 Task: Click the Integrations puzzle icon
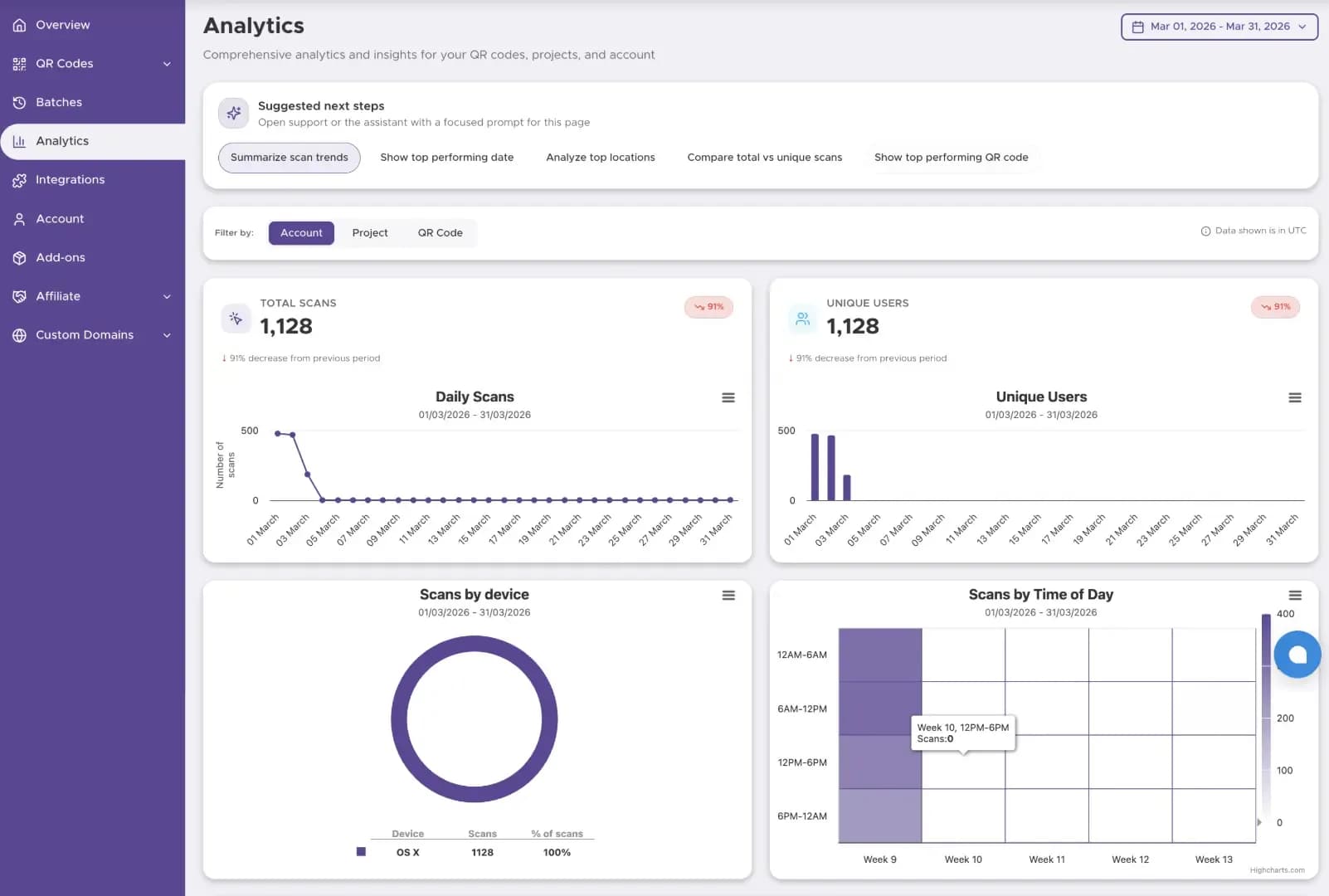(x=19, y=180)
